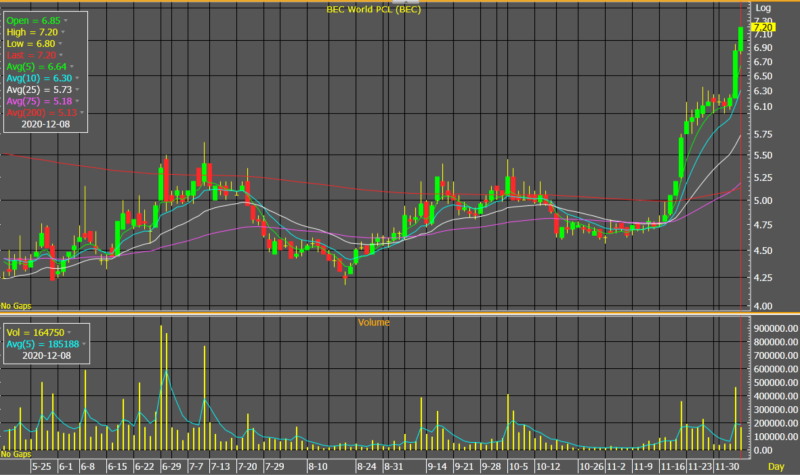Click the 9-28 date axis label
Screen dimensions: 800x475
pos(491,466)
